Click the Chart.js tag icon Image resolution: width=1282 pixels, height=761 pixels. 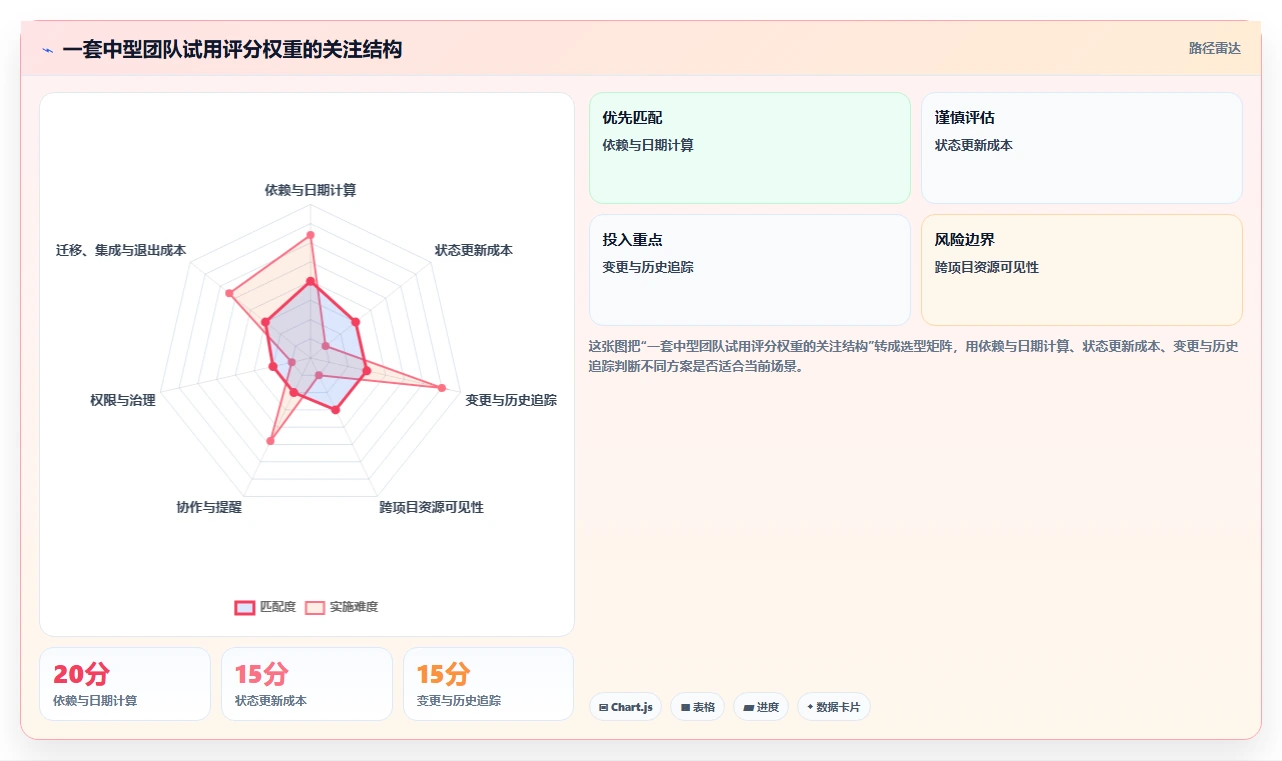tap(603, 707)
